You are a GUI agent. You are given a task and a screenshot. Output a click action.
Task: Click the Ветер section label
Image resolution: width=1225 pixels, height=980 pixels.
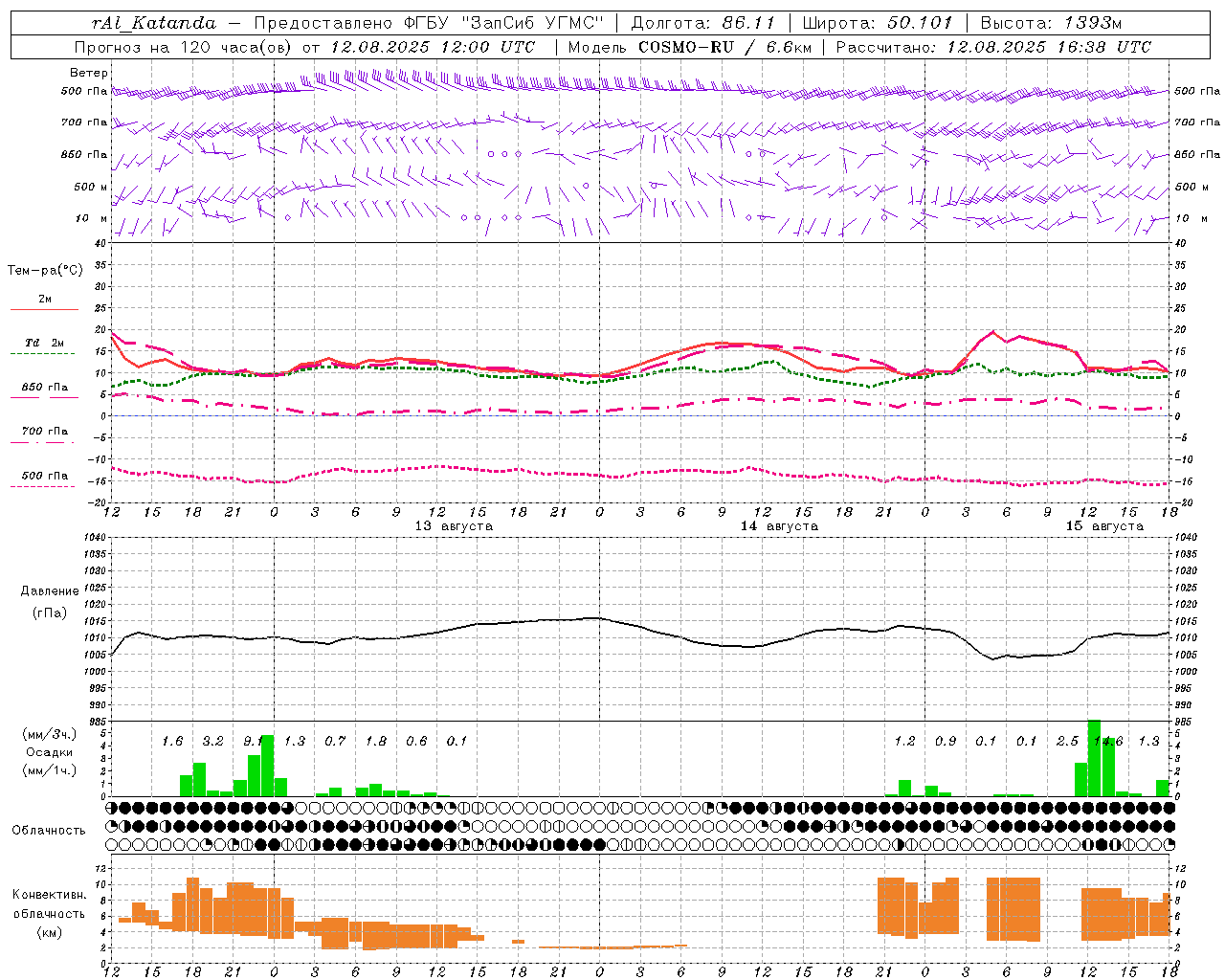pos(89,73)
